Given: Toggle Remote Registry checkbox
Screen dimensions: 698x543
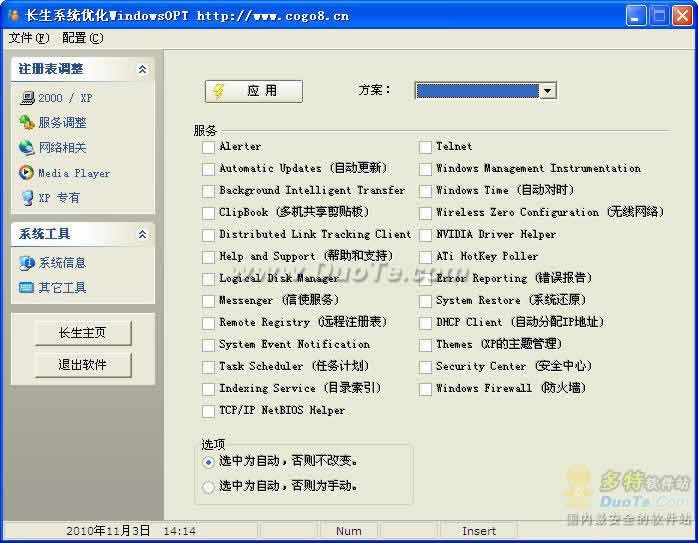Looking at the screenshot, I should [x=208, y=323].
